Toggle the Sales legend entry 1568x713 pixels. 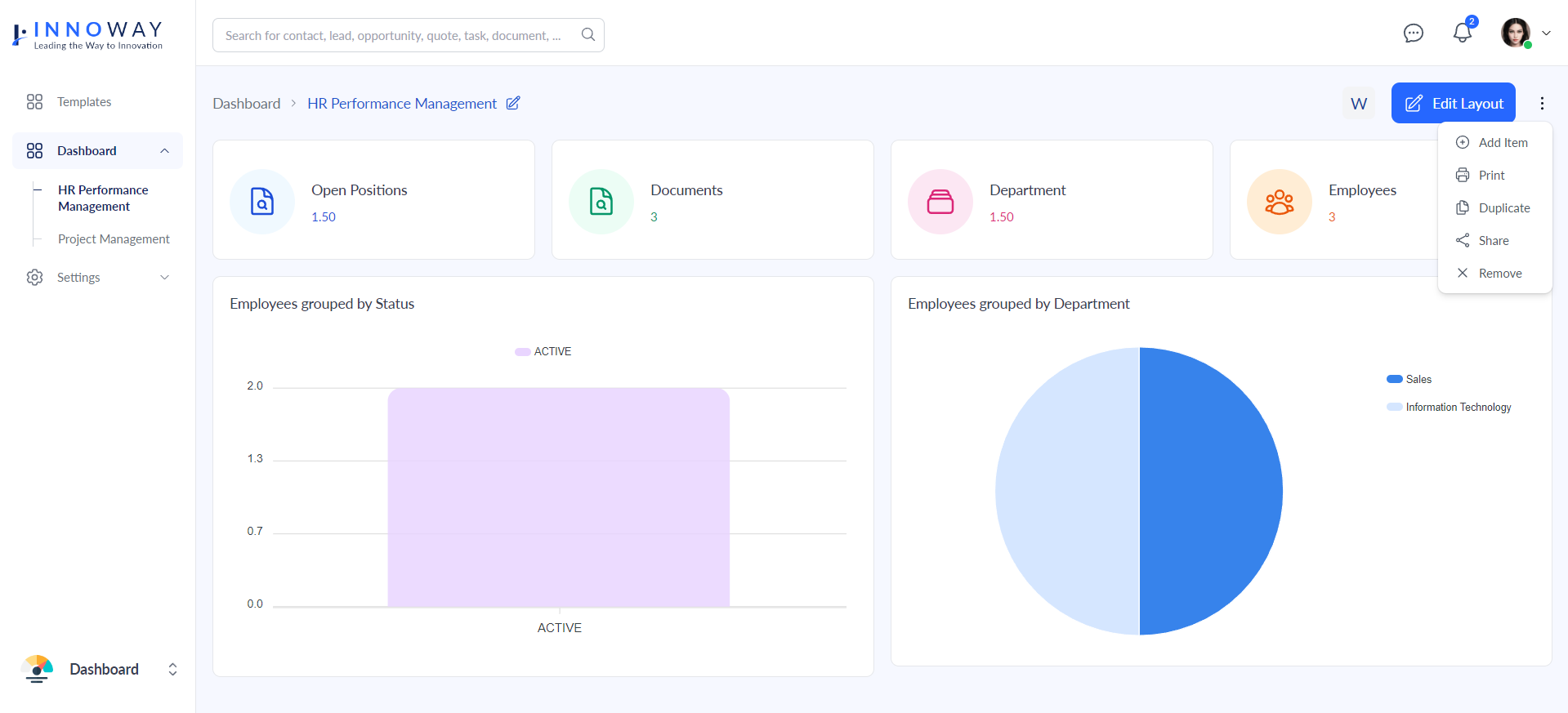coord(1409,379)
